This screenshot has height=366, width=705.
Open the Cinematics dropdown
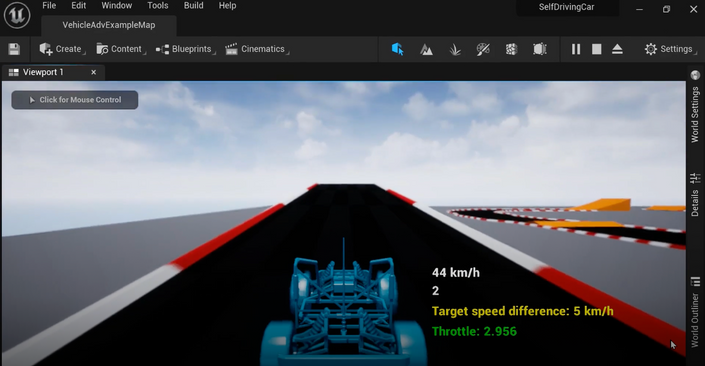257,49
